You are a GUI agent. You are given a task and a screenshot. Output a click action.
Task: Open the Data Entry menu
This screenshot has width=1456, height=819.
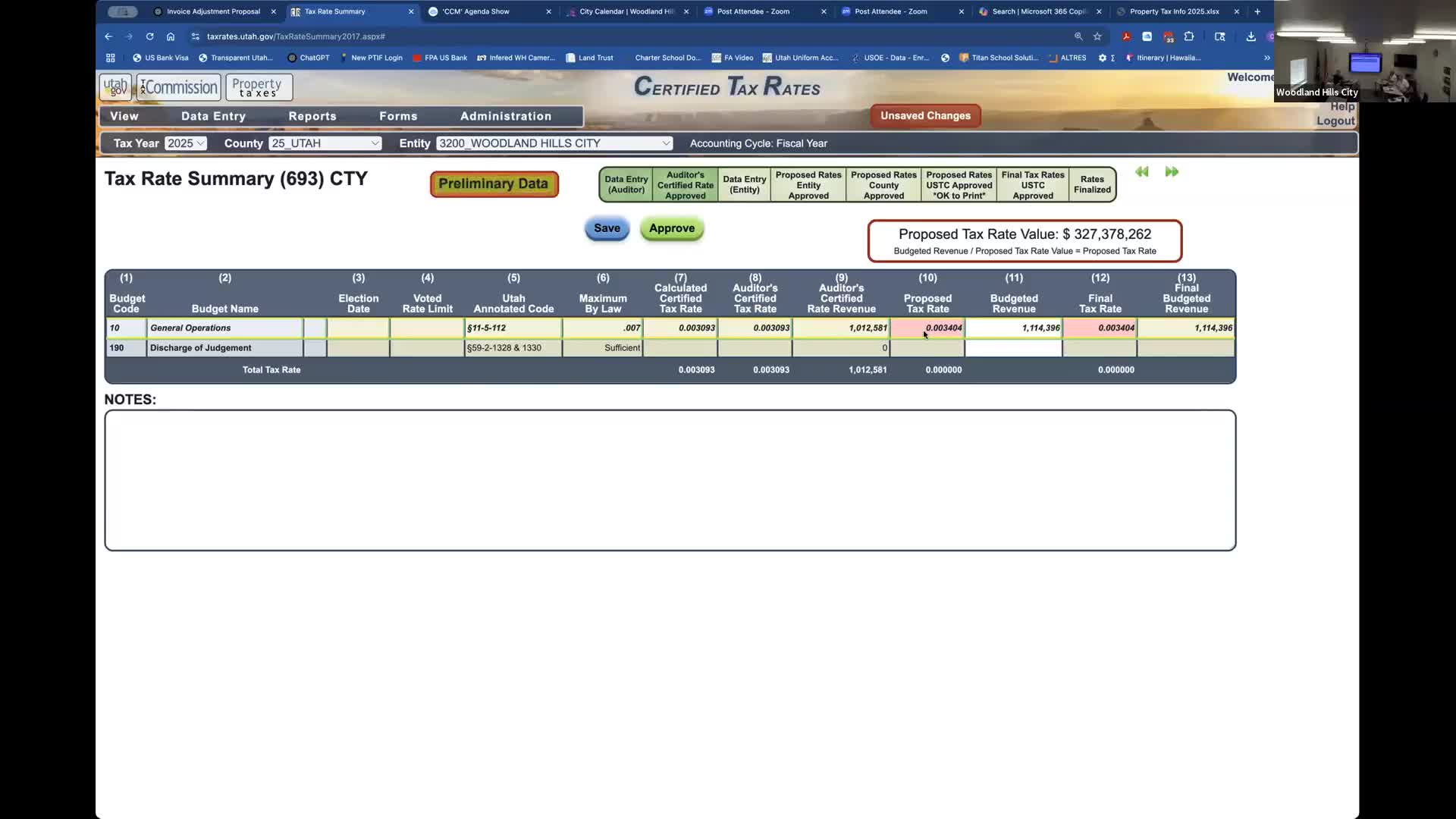pyautogui.click(x=213, y=116)
